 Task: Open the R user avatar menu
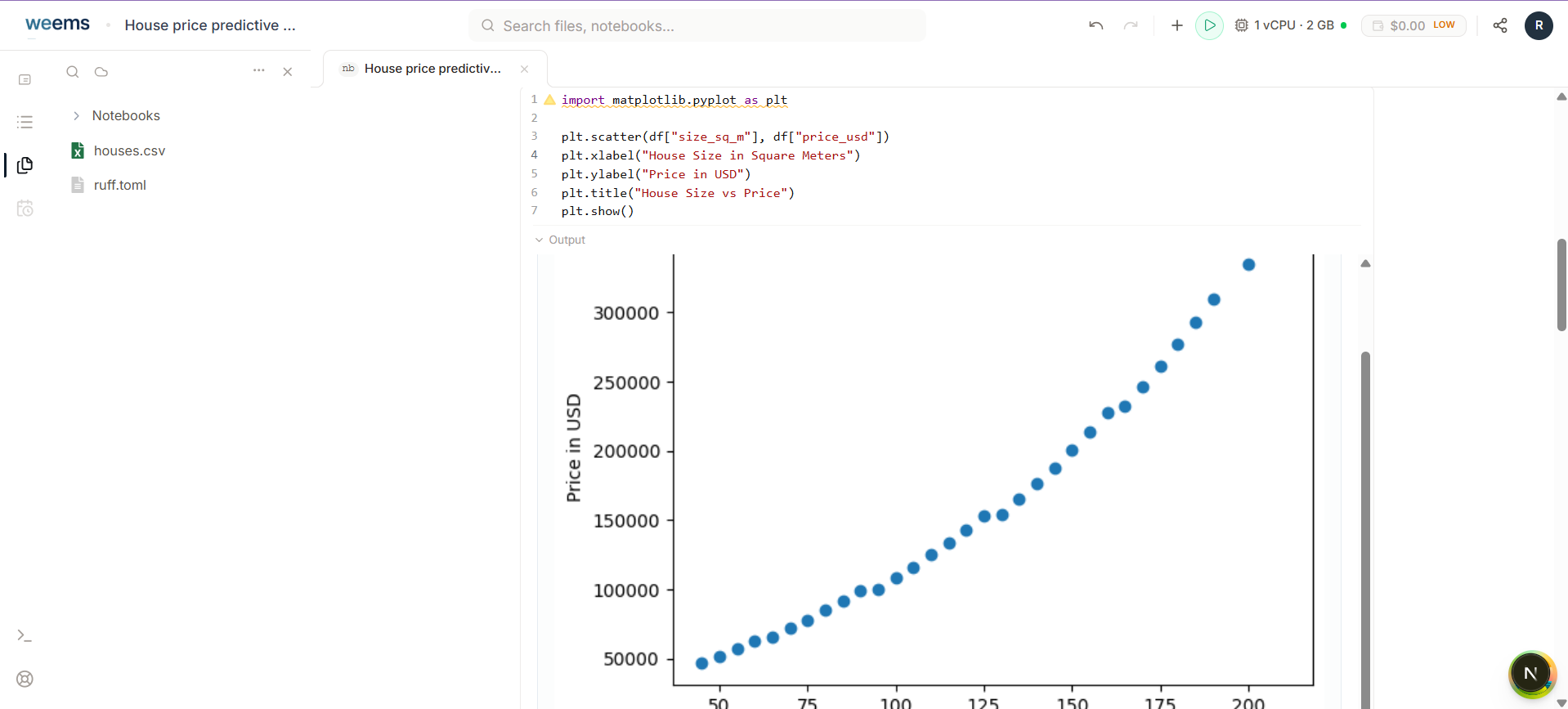pyautogui.click(x=1539, y=25)
